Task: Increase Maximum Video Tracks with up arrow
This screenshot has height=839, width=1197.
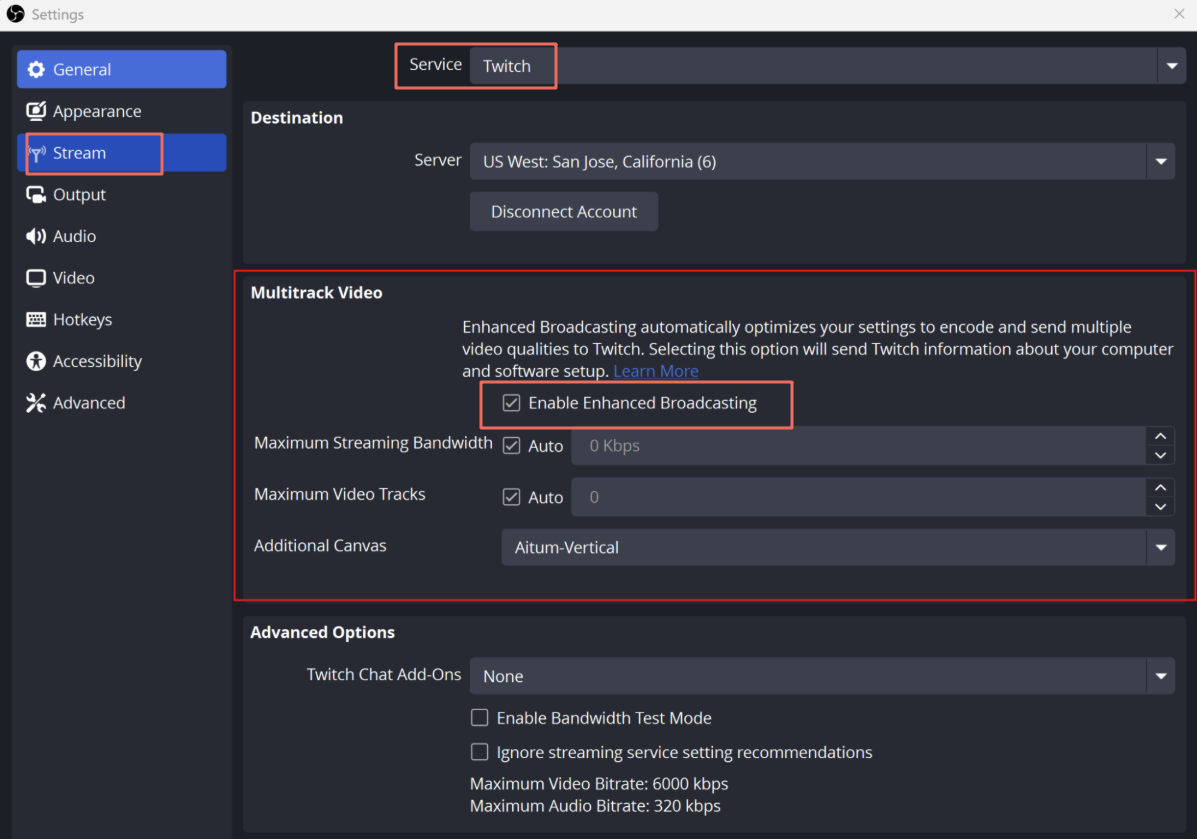Action: [x=1160, y=487]
